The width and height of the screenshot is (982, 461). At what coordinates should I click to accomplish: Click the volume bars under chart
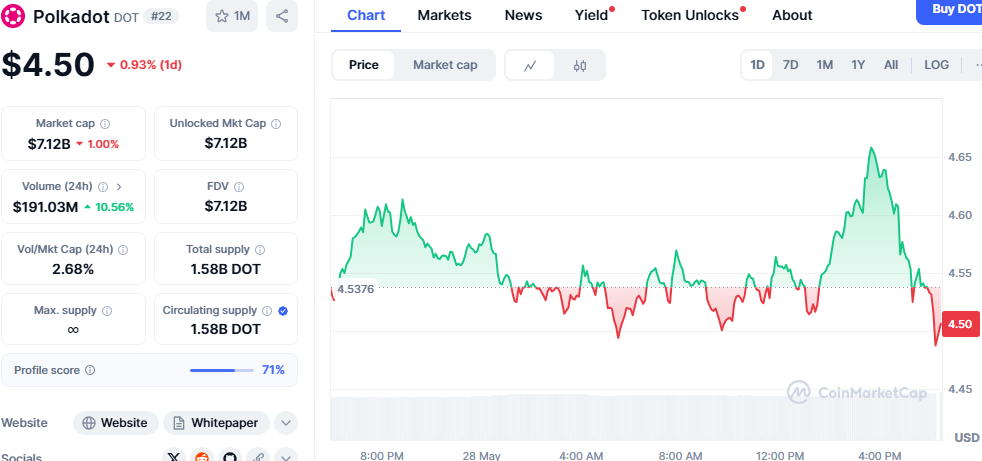[x=636, y=417]
